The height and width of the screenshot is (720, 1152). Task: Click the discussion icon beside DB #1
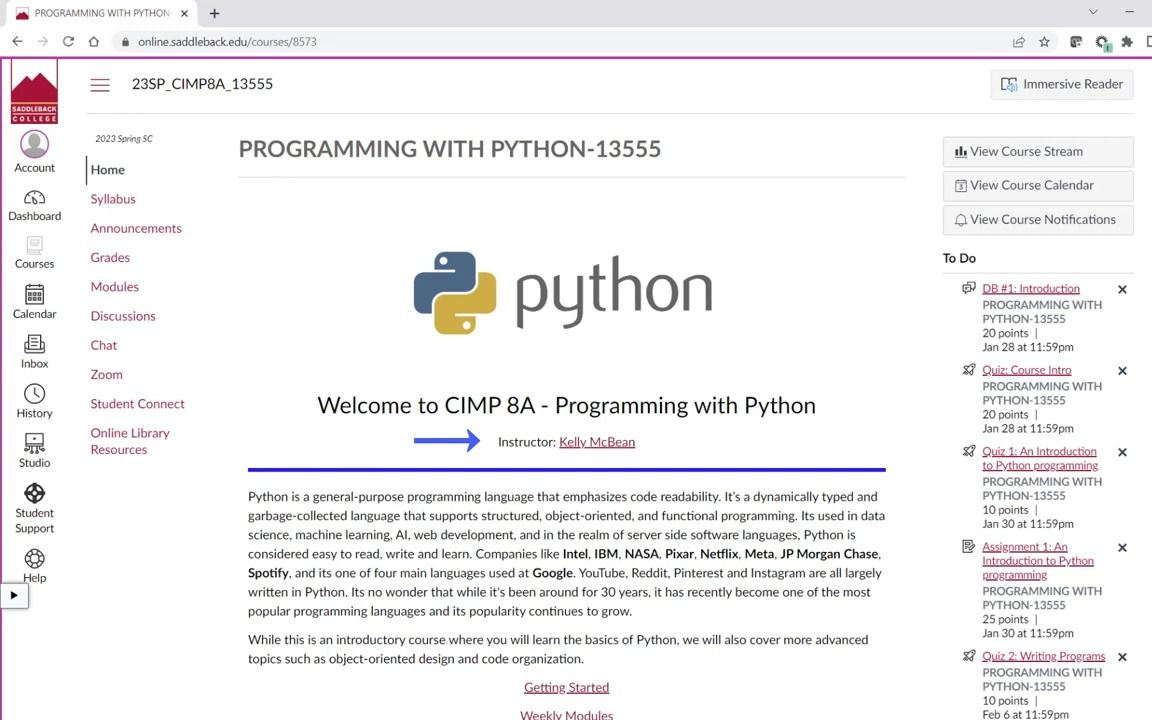point(968,288)
